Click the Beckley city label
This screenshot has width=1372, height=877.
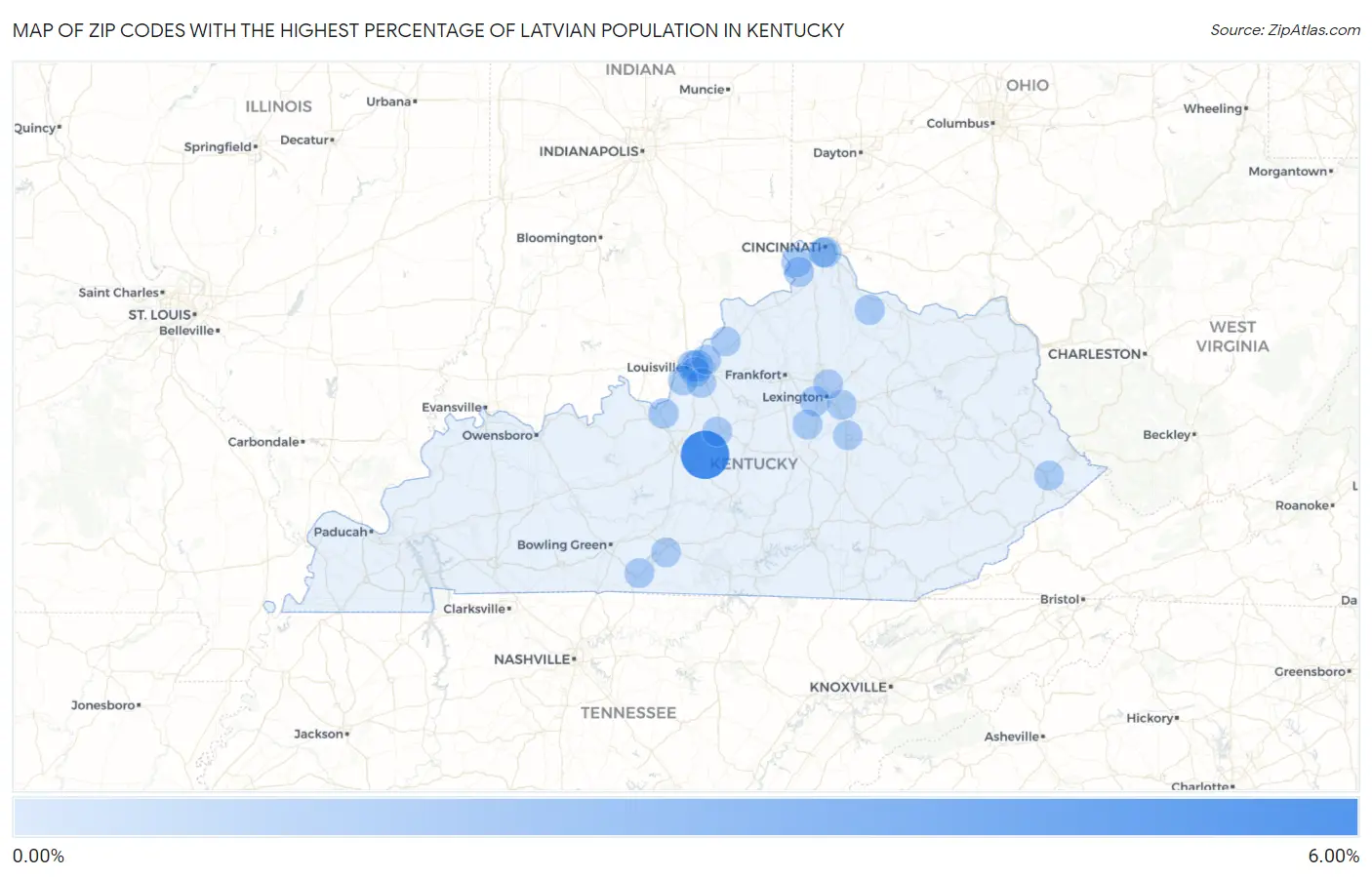[1168, 435]
